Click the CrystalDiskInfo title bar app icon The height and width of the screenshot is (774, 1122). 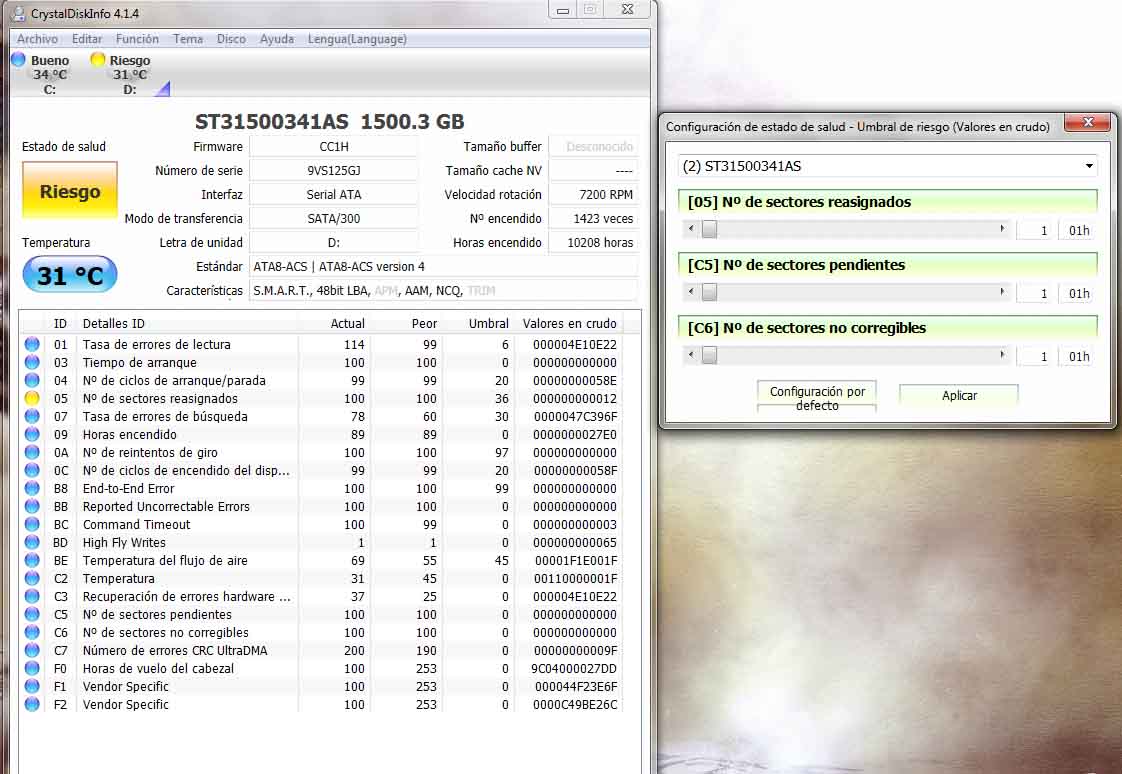(18, 14)
